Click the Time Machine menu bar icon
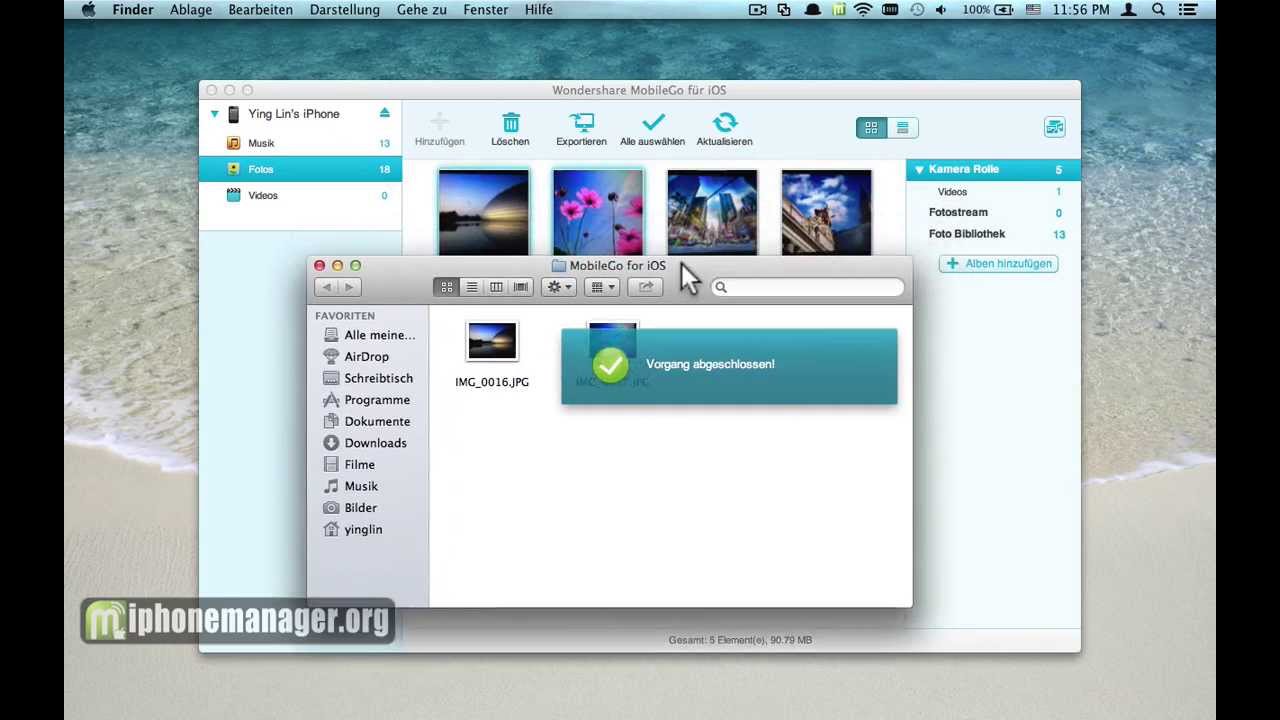This screenshot has height=720, width=1280. click(917, 10)
